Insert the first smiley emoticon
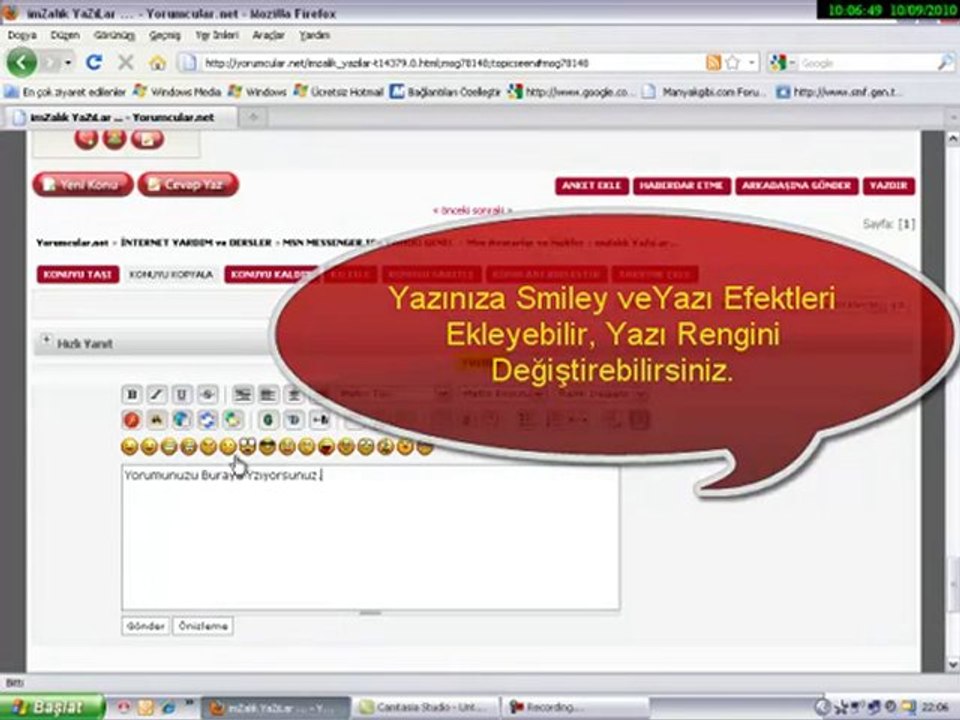960x720 pixels. (x=129, y=447)
